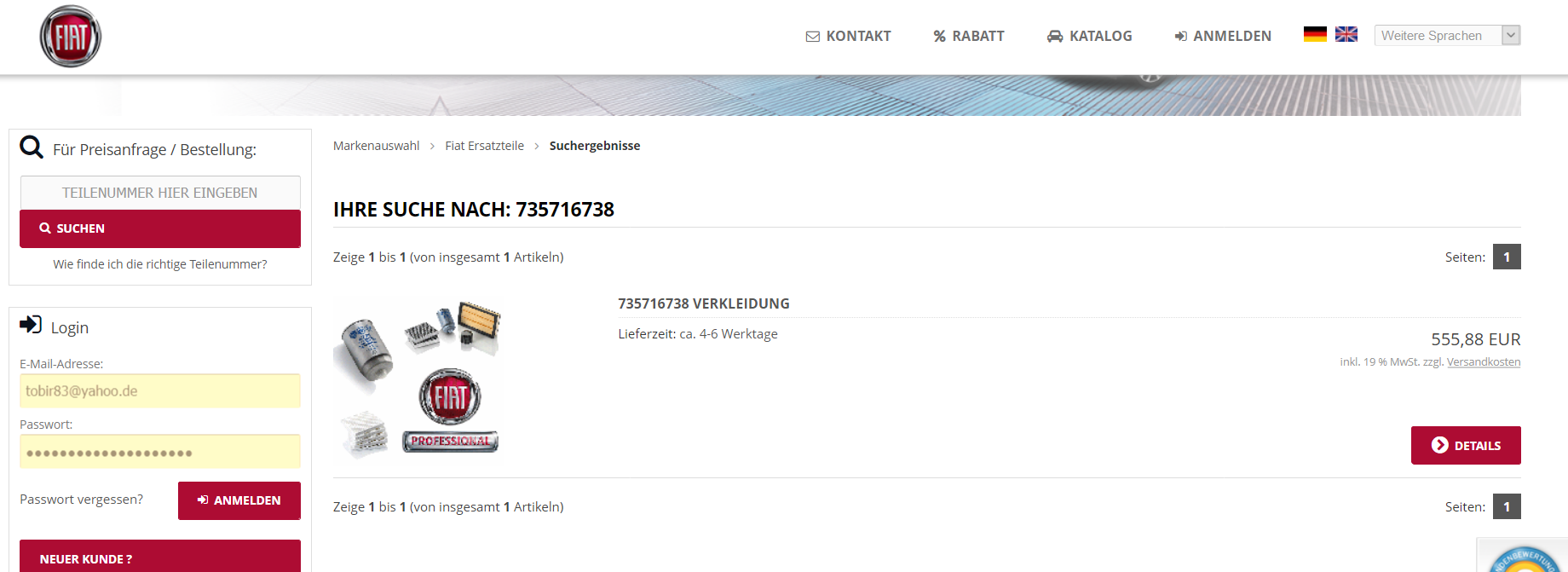This screenshot has width=1568, height=572.
Task: Open the Weitere Sprachen dropdown
Action: (1446, 35)
